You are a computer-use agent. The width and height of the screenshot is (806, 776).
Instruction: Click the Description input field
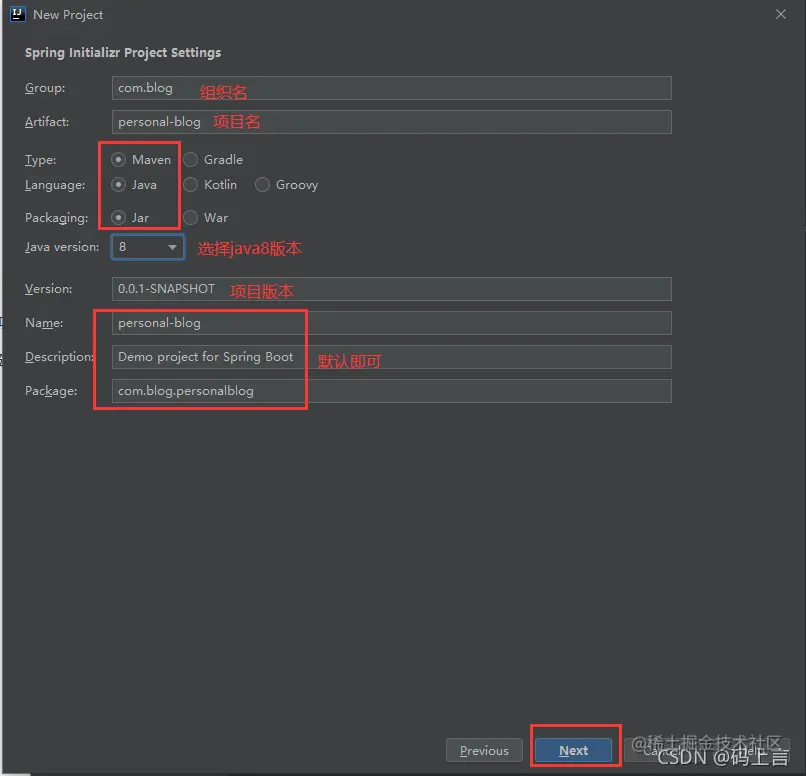coord(392,357)
